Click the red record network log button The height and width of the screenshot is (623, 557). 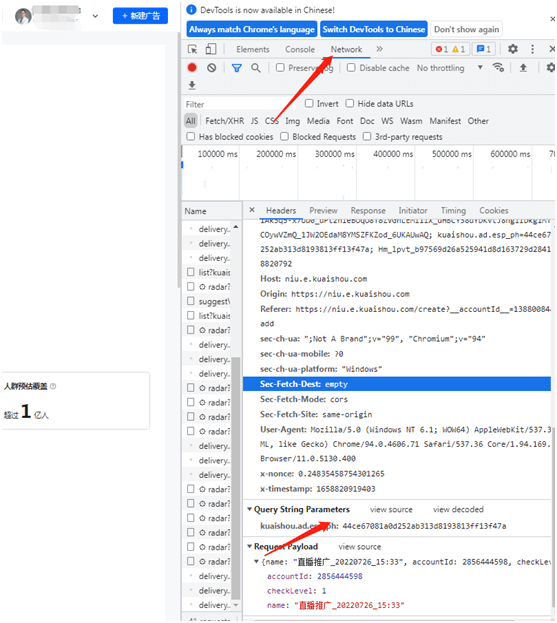[192, 68]
